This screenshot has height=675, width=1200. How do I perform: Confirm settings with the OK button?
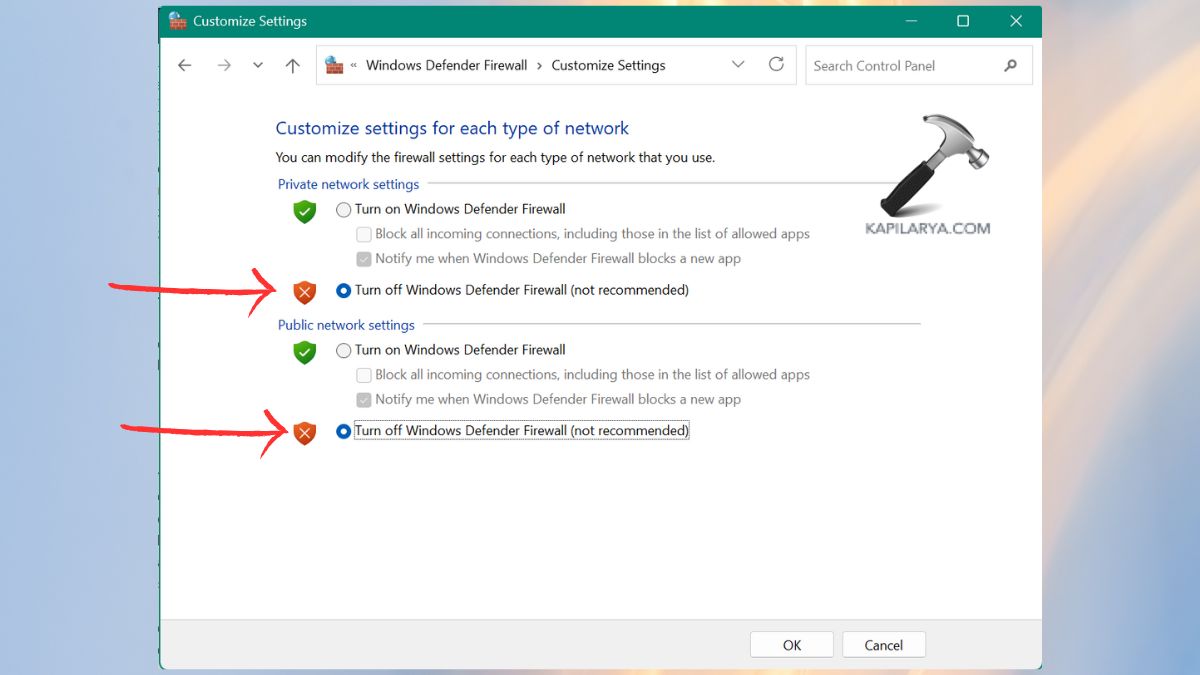[x=791, y=644]
